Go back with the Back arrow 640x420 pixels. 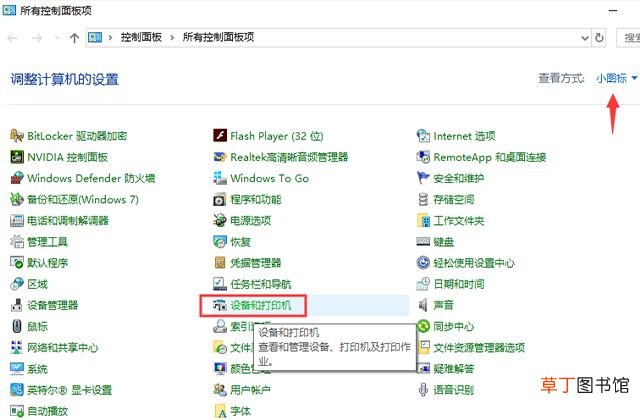click(x=13, y=38)
